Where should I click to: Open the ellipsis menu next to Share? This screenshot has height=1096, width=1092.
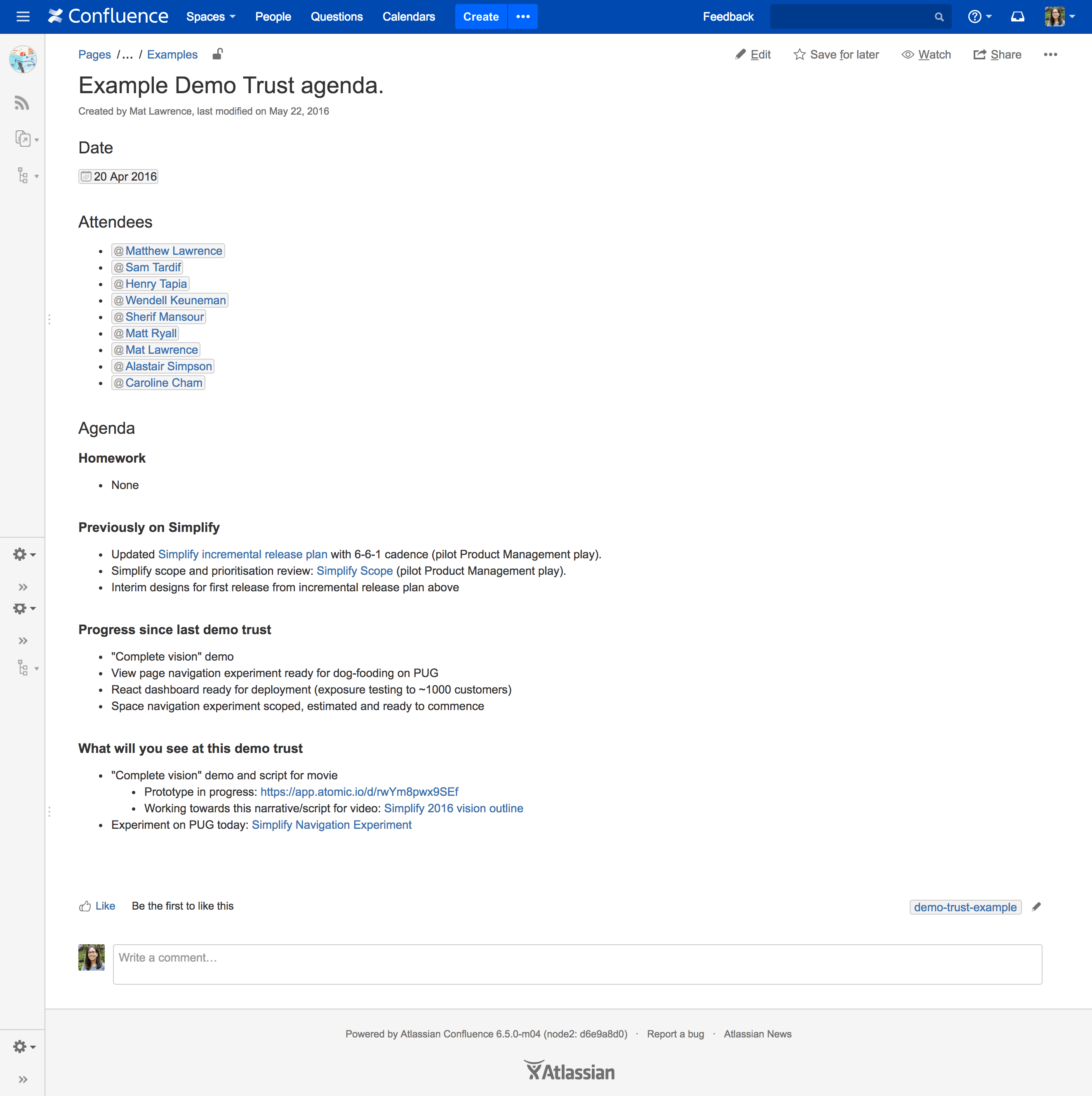[x=1051, y=54]
